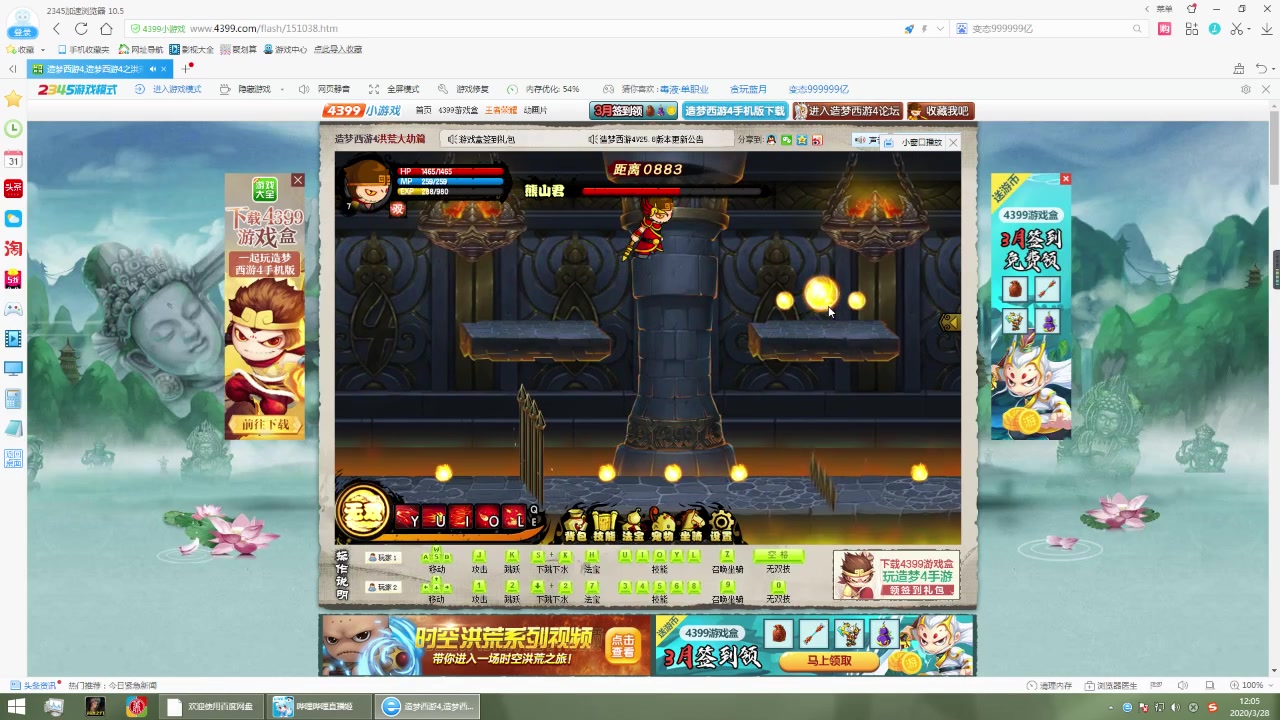Open the 淘 Taobao sidebar icon
Image resolution: width=1280 pixels, height=720 pixels.
click(13, 248)
